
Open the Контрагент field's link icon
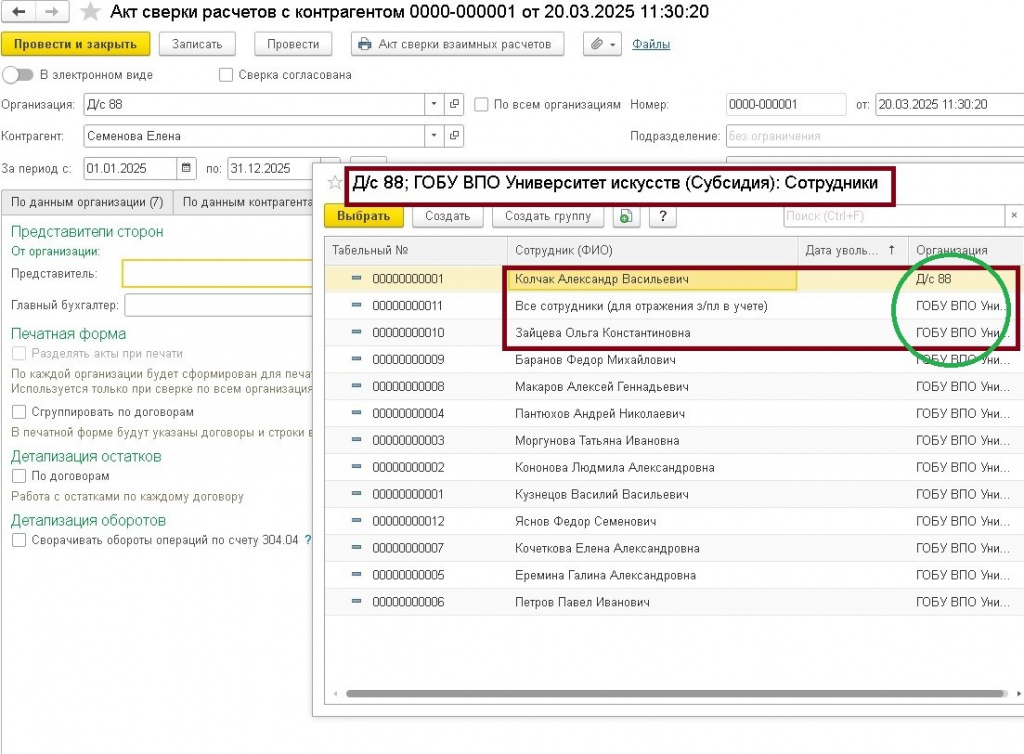coord(454,136)
